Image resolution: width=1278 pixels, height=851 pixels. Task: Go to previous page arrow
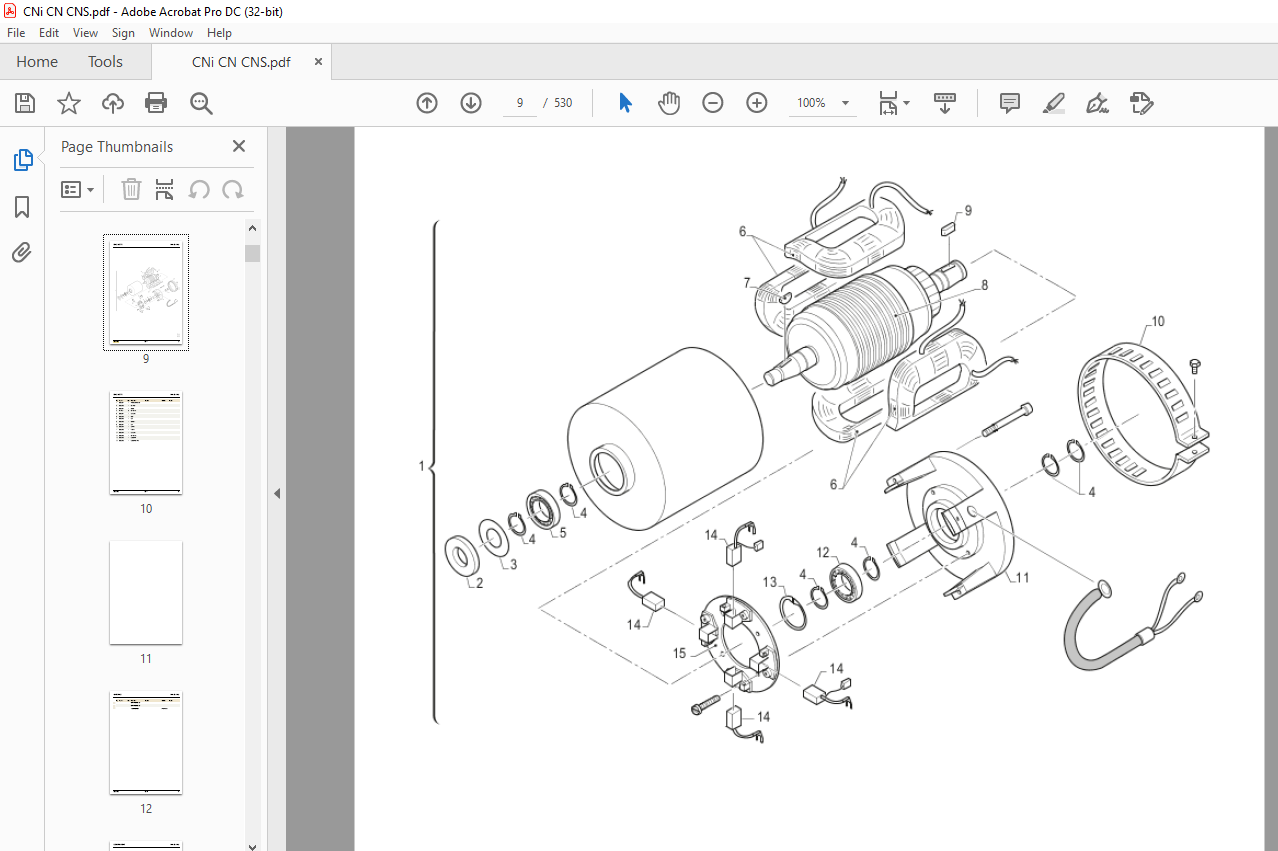coord(427,103)
